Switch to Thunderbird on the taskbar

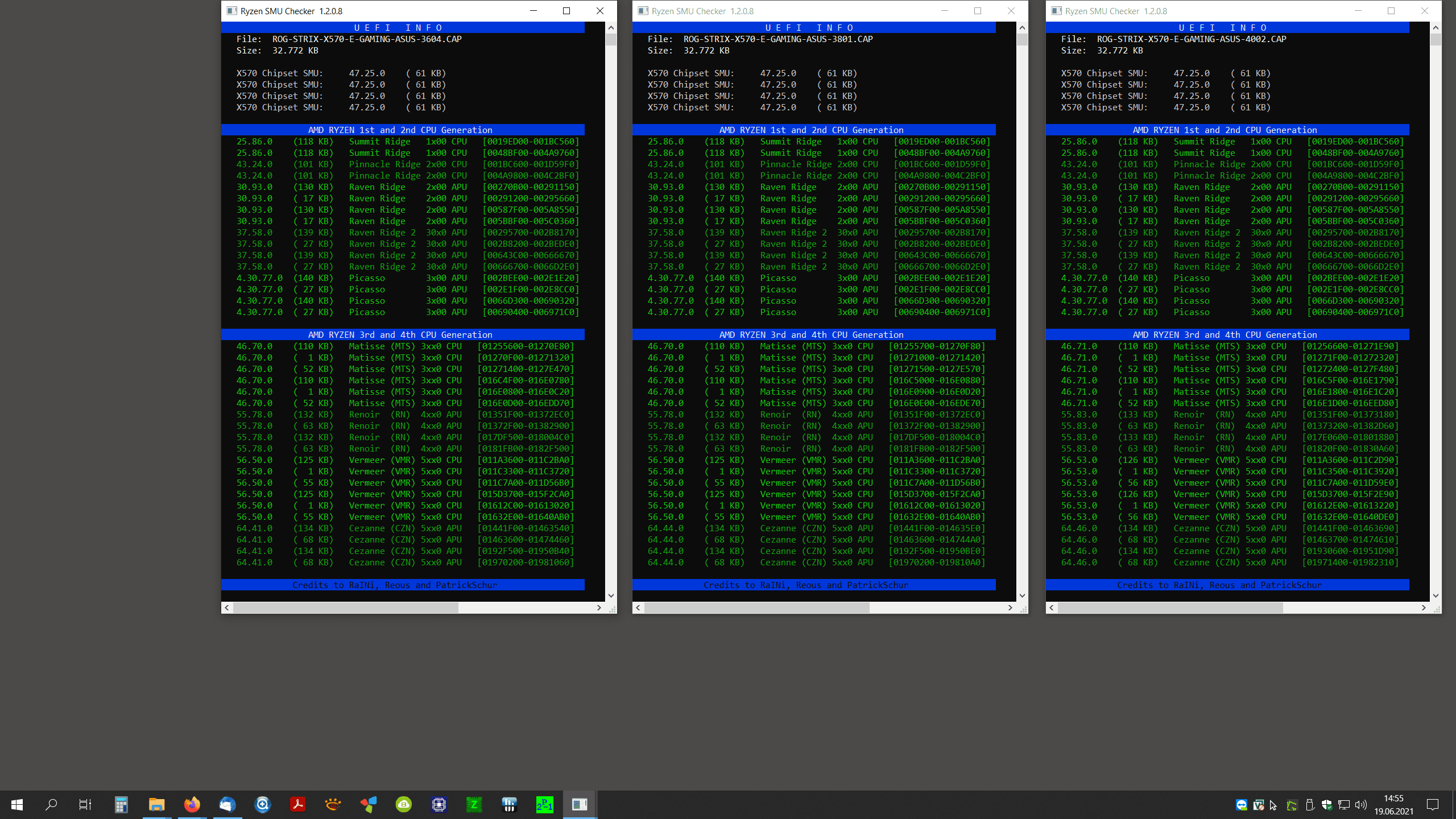point(227,804)
